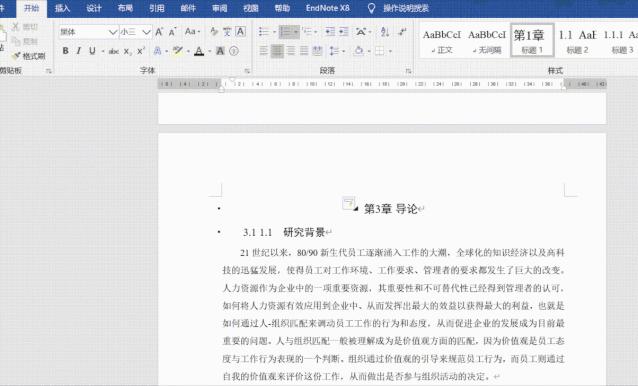Click the sort icon
This screenshot has width=638, height=386.
point(385,32)
